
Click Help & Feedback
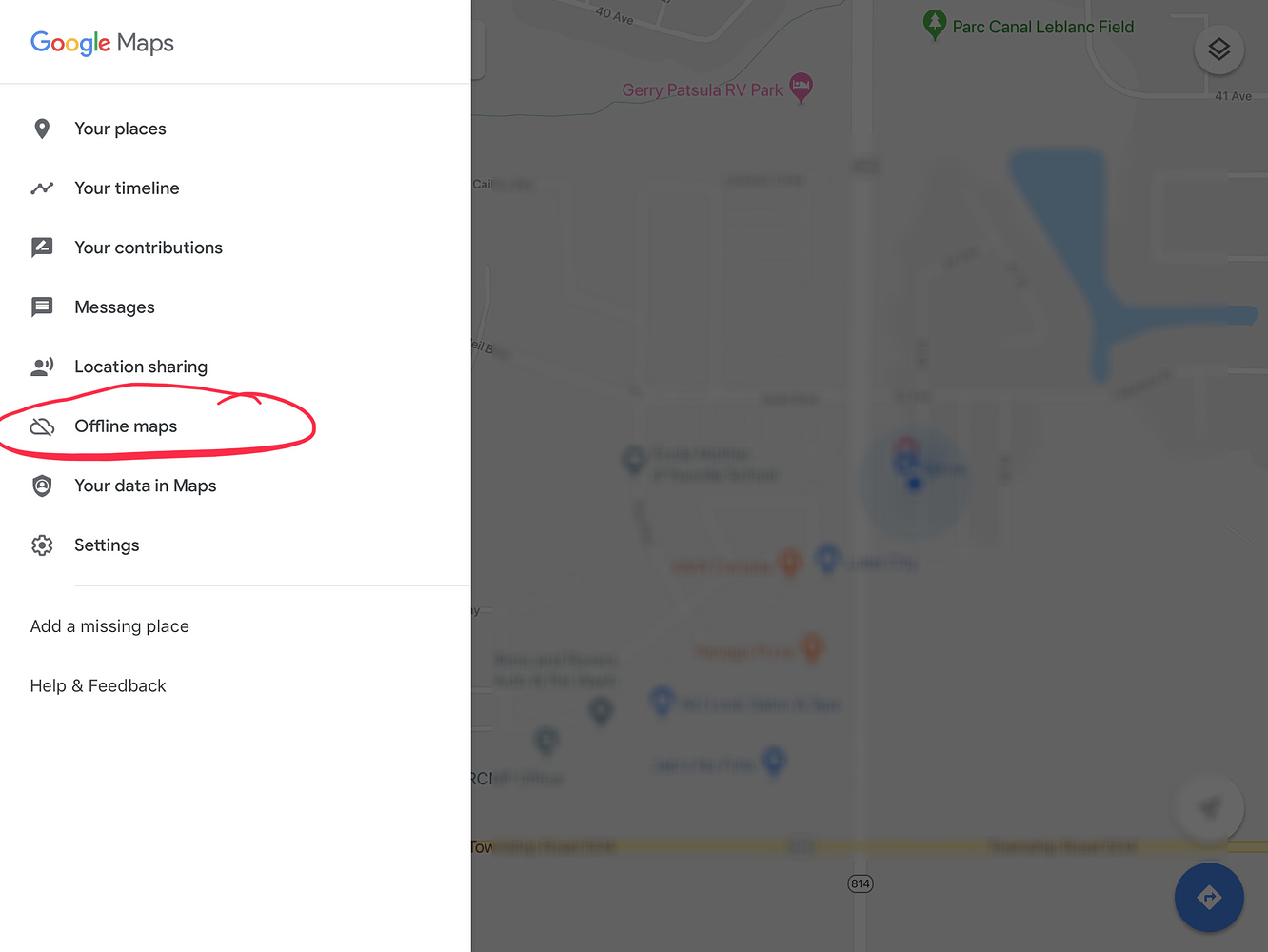click(x=98, y=685)
